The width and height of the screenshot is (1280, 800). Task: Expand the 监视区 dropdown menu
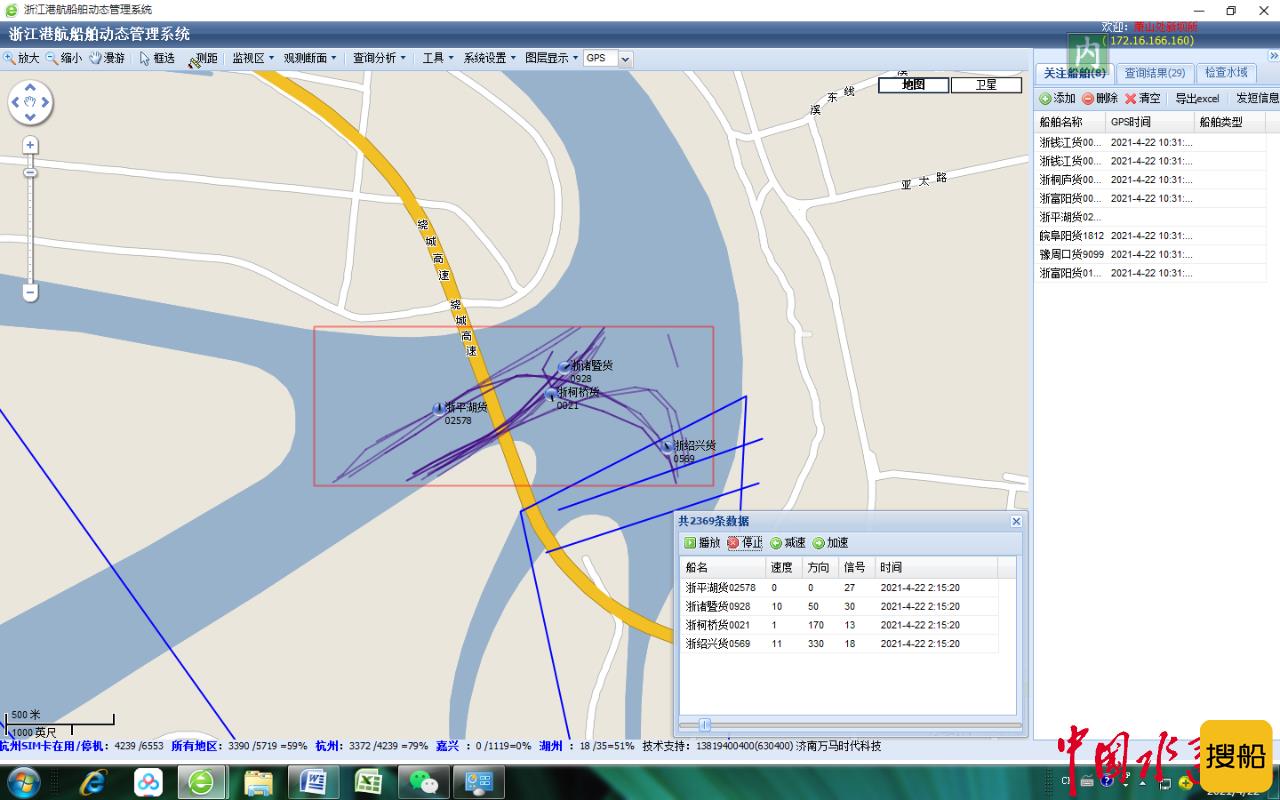click(x=253, y=58)
